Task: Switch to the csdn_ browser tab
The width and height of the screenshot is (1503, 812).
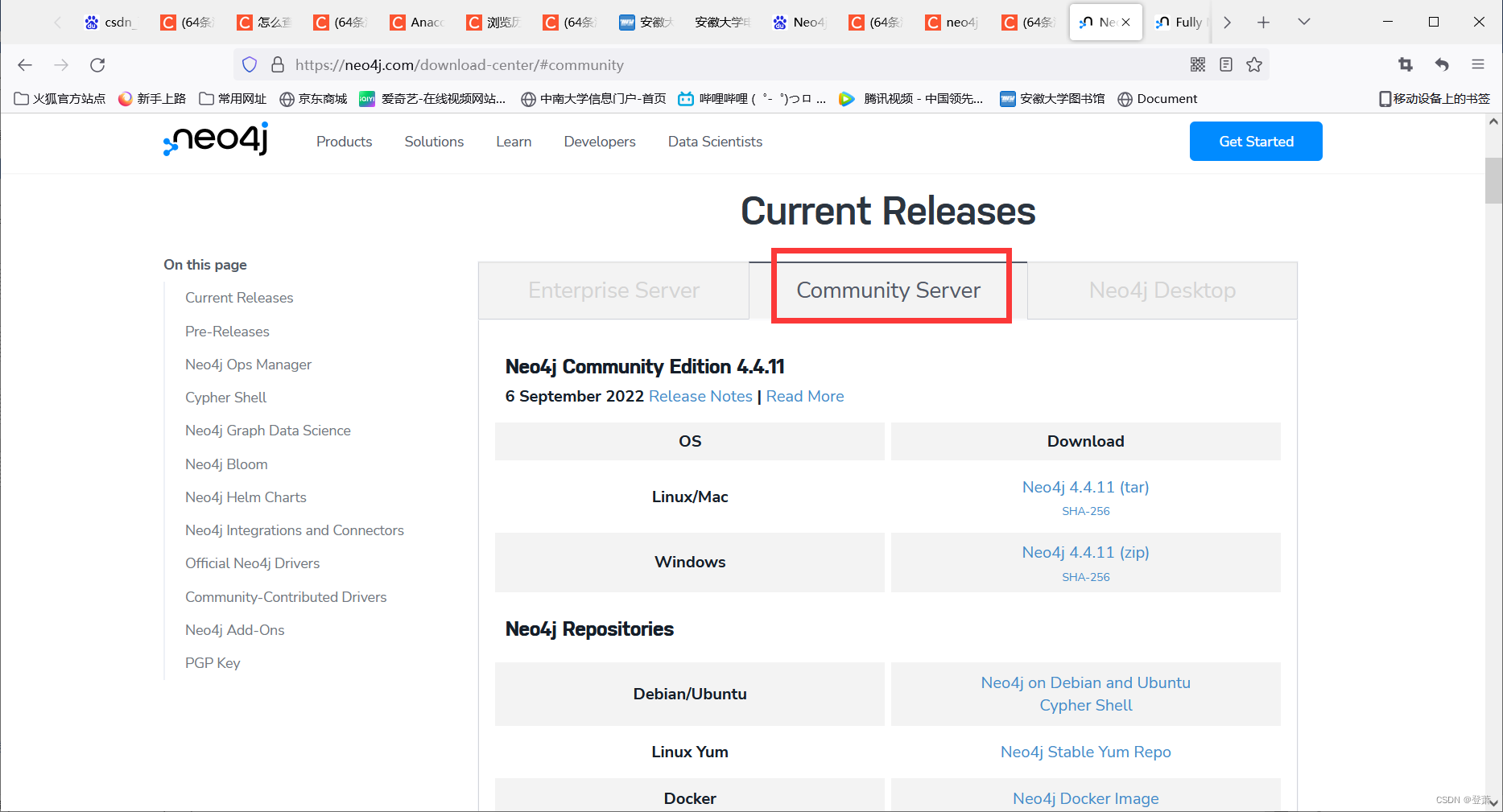Action: point(111,23)
